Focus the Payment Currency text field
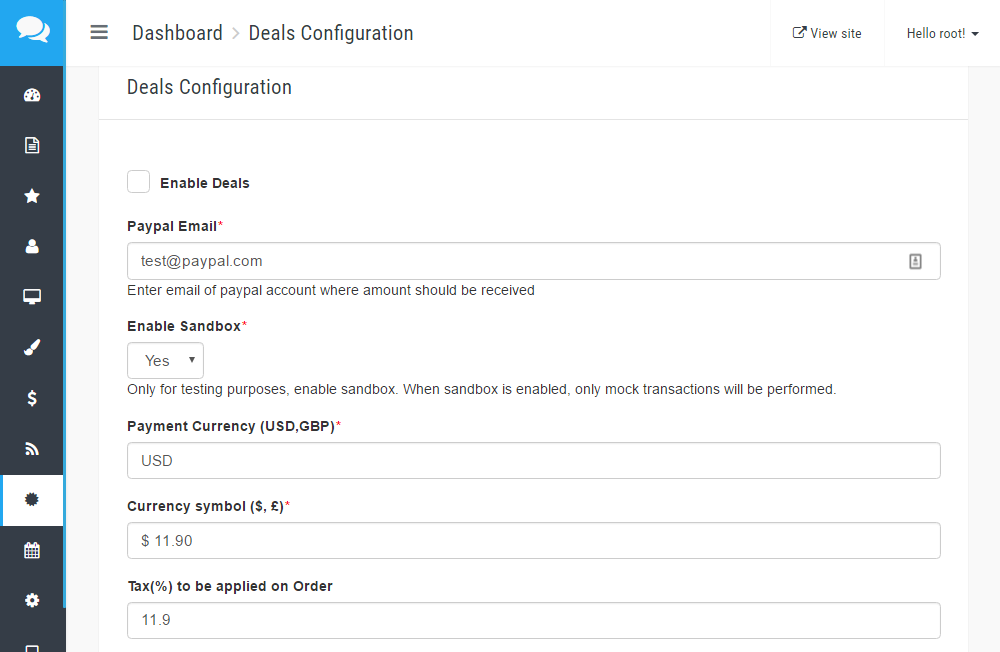Screen dimensions: 1000x652 533,461
